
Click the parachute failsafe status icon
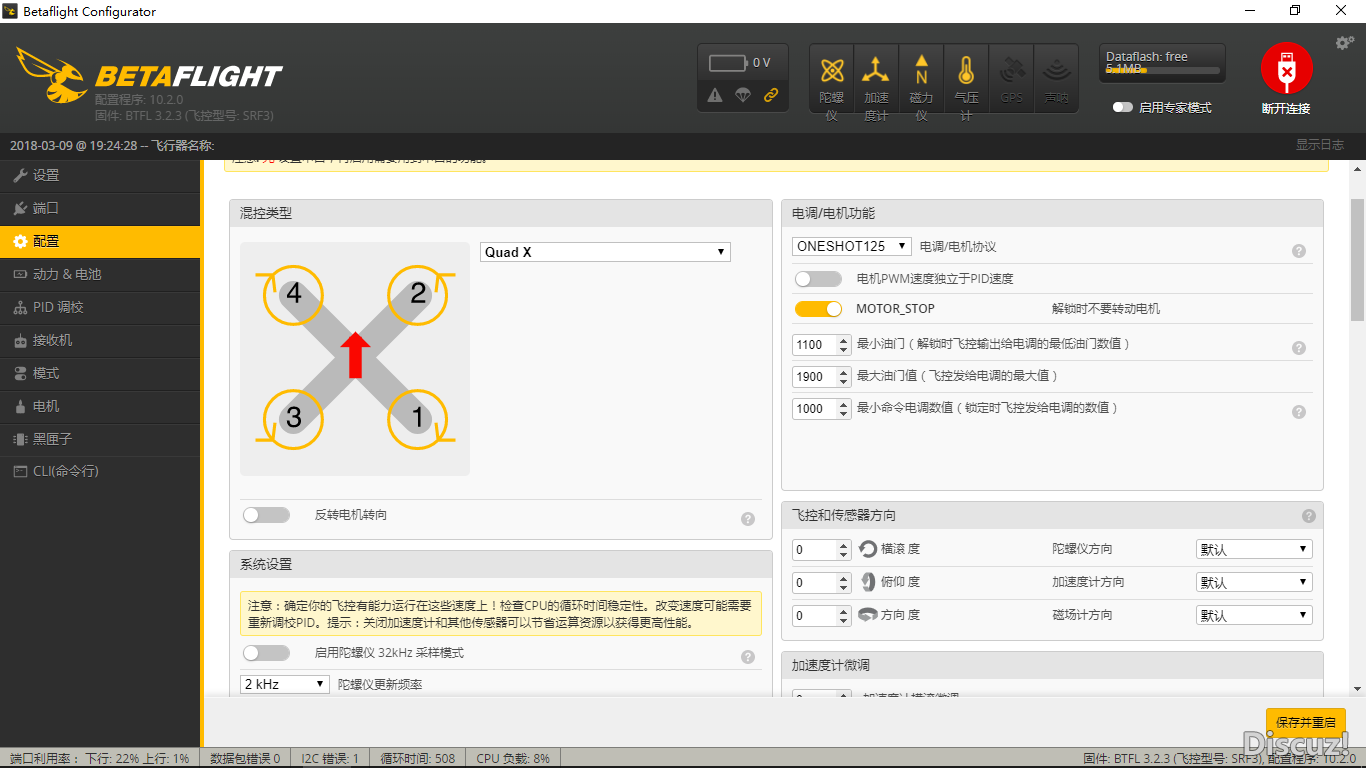click(742, 95)
